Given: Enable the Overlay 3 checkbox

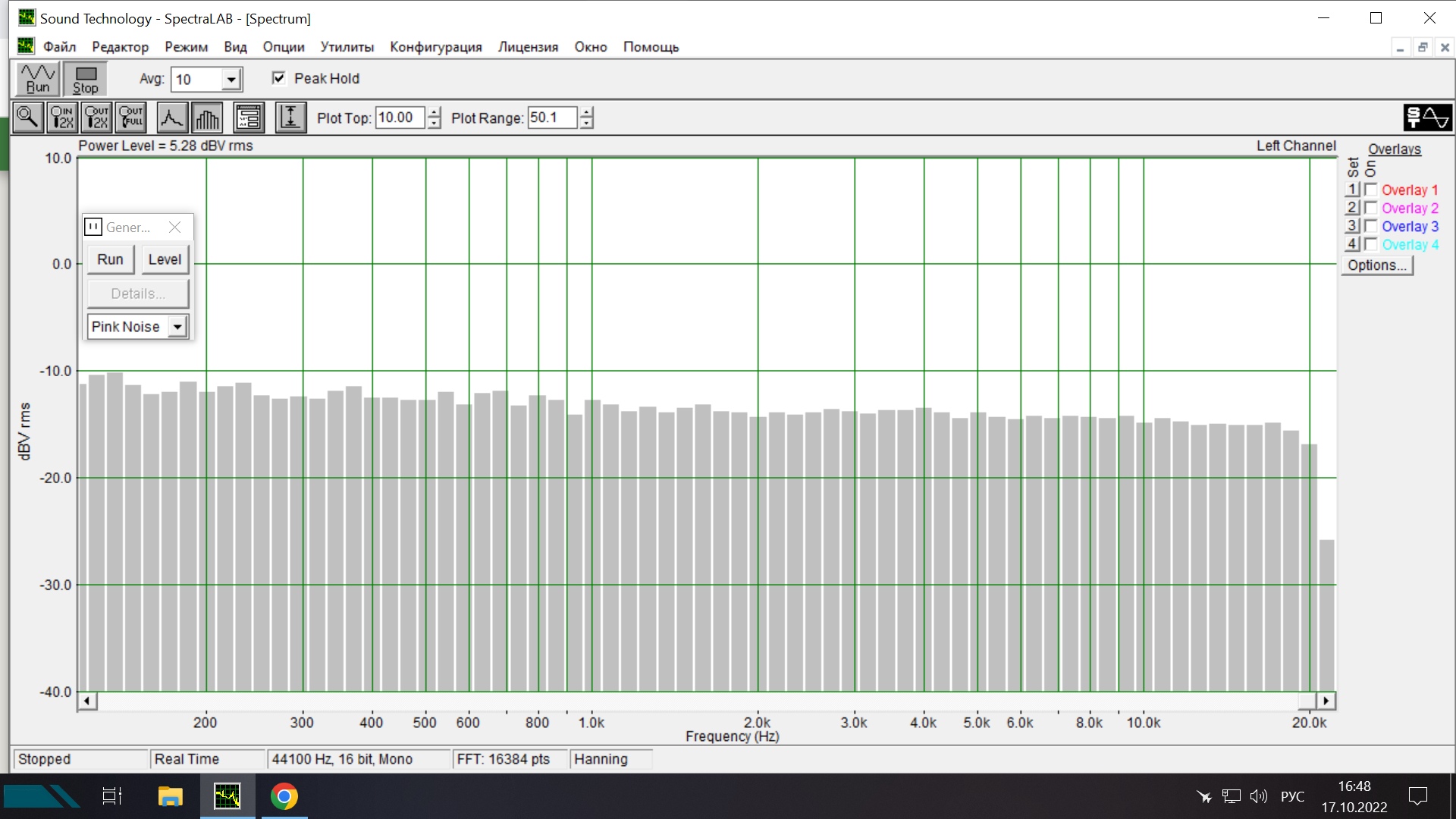Looking at the screenshot, I should click(1370, 226).
